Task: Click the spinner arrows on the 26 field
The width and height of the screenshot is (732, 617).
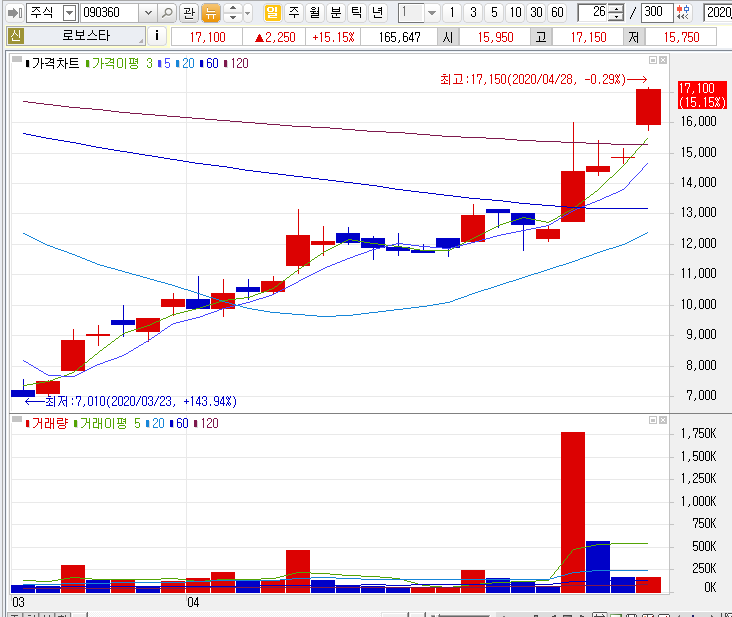Action: pyautogui.click(x=616, y=13)
